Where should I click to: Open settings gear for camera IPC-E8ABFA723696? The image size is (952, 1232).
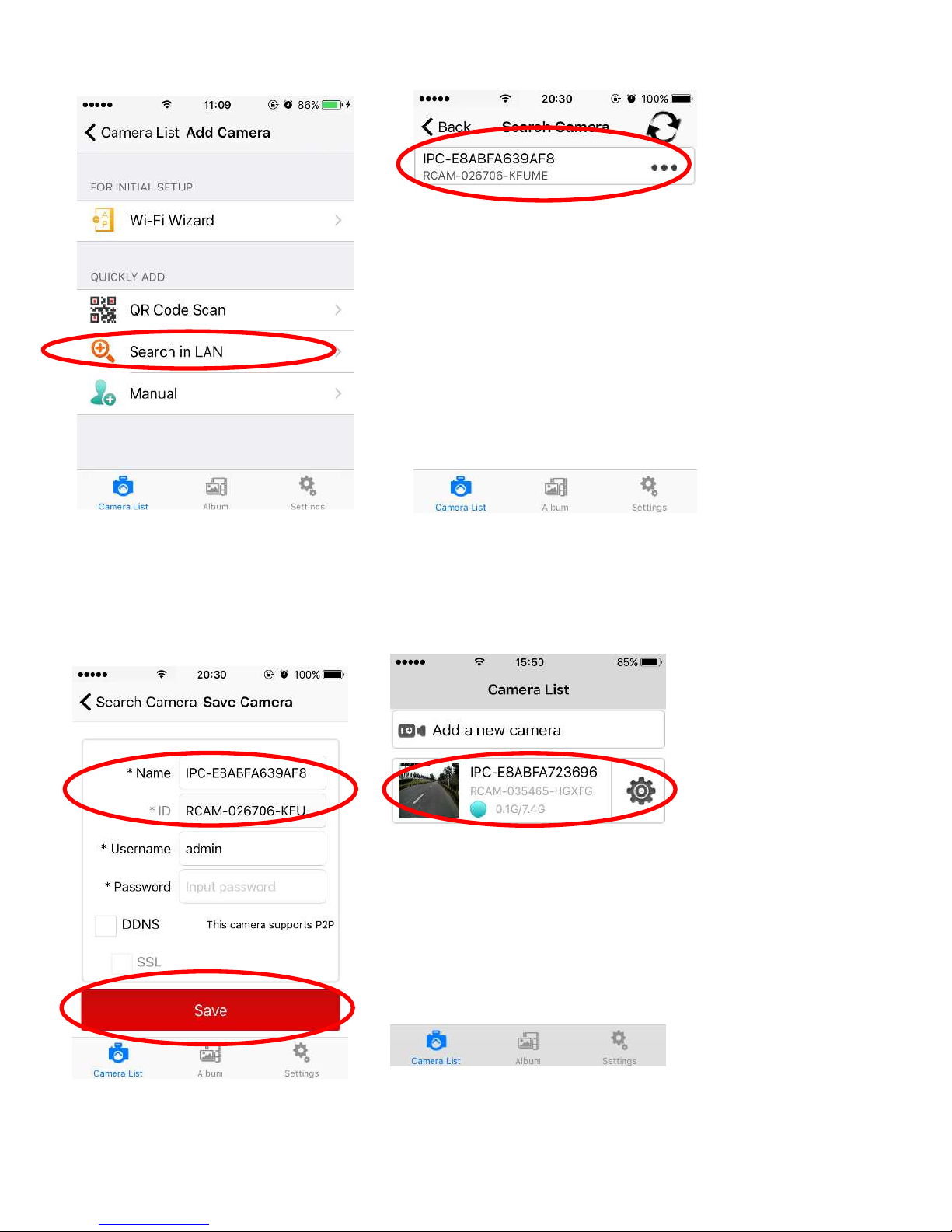click(641, 791)
